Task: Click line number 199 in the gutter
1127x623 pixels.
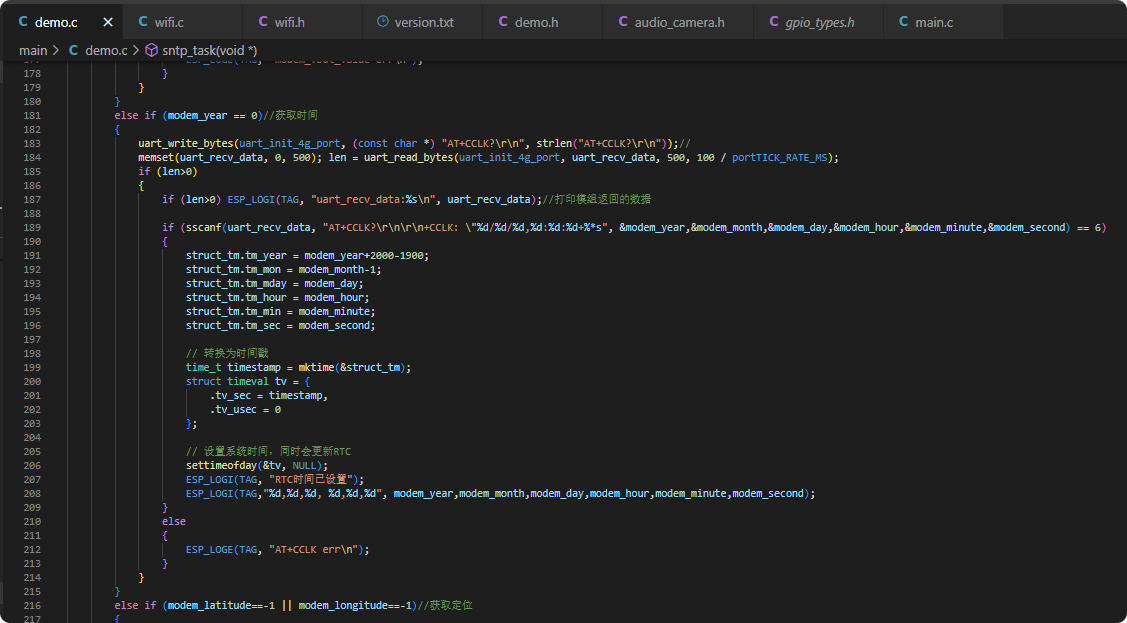Action: click(32, 367)
